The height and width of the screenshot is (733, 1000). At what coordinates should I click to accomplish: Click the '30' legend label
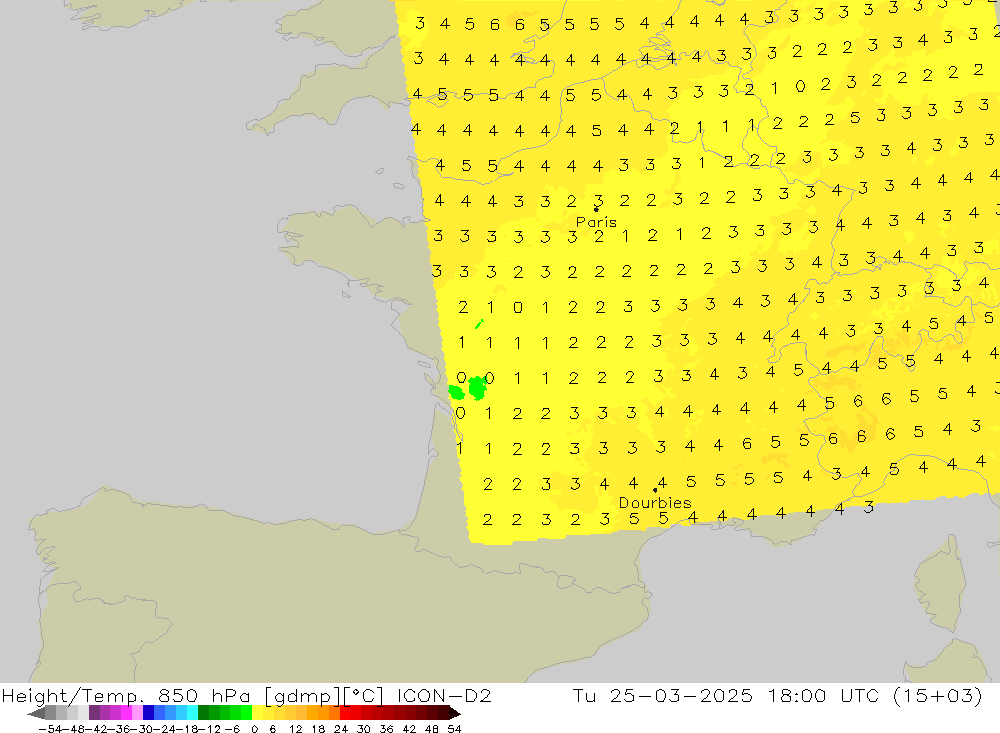click(364, 729)
